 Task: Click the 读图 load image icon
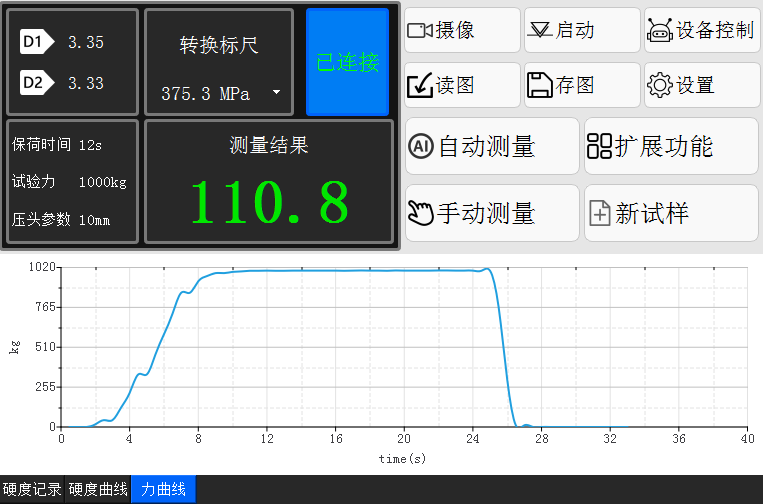(x=419, y=86)
